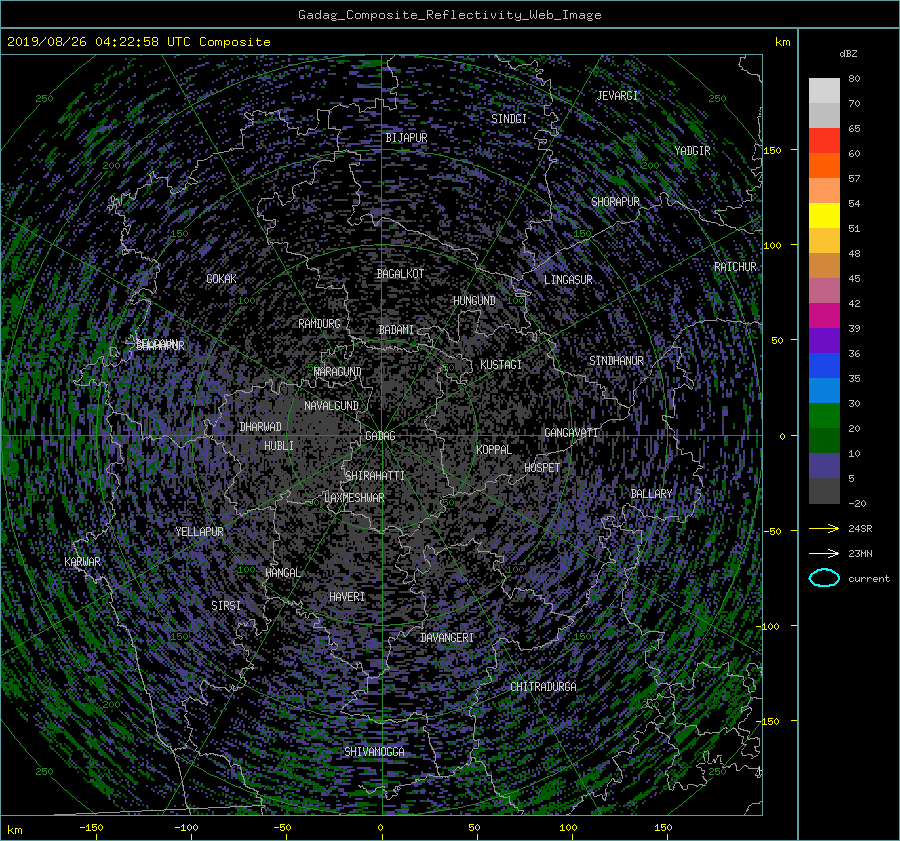
Task: Click the BALLARY city label
Action: click(x=651, y=494)
